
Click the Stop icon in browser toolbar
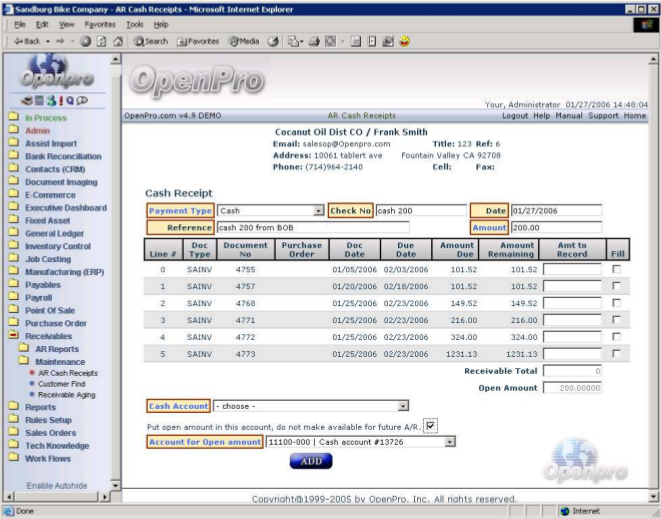87,41
